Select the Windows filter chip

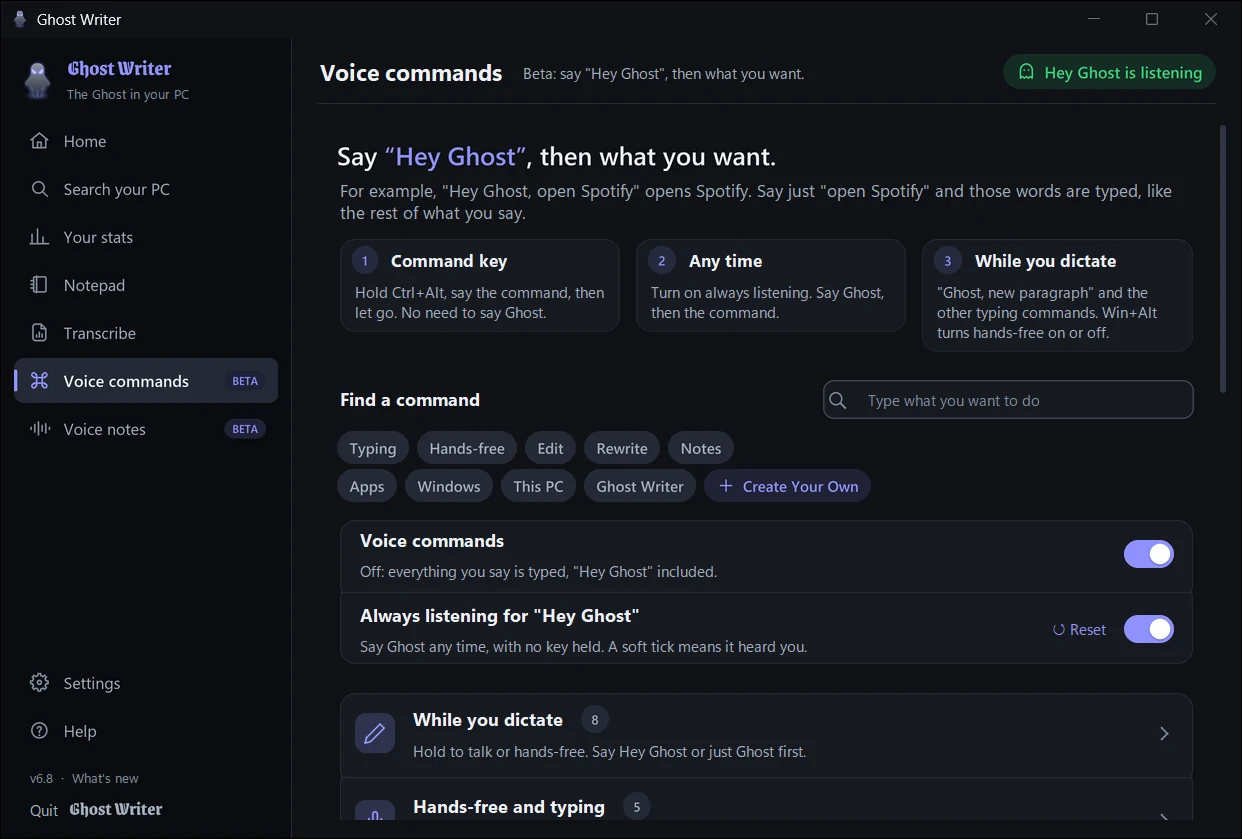coord(449,486)
